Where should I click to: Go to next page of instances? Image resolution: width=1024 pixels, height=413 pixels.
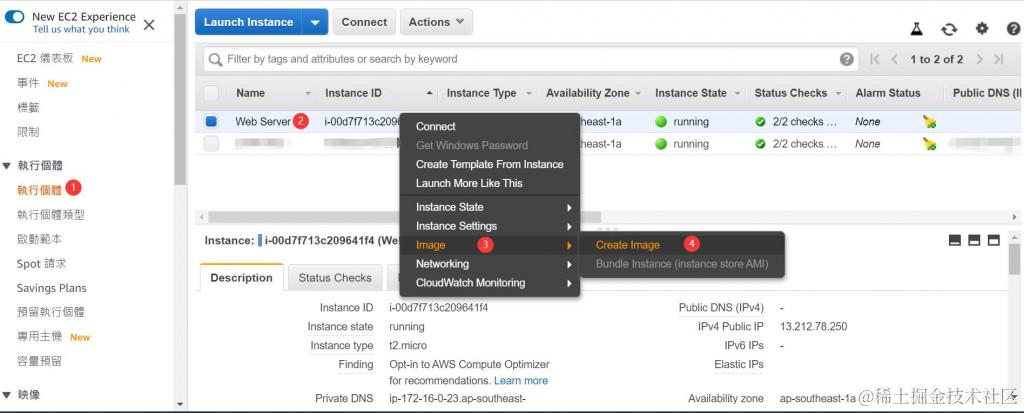979,60
